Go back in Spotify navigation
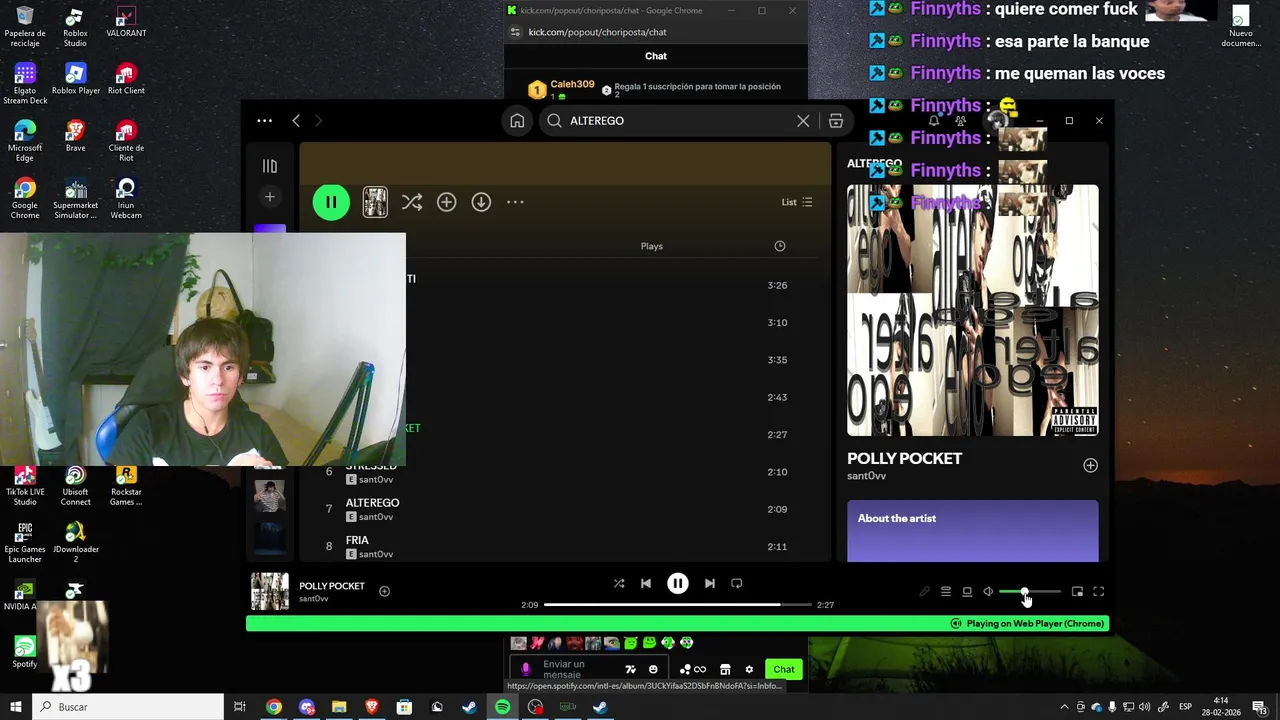This screenshot has height=720, width=1280. tap(296, 120)
